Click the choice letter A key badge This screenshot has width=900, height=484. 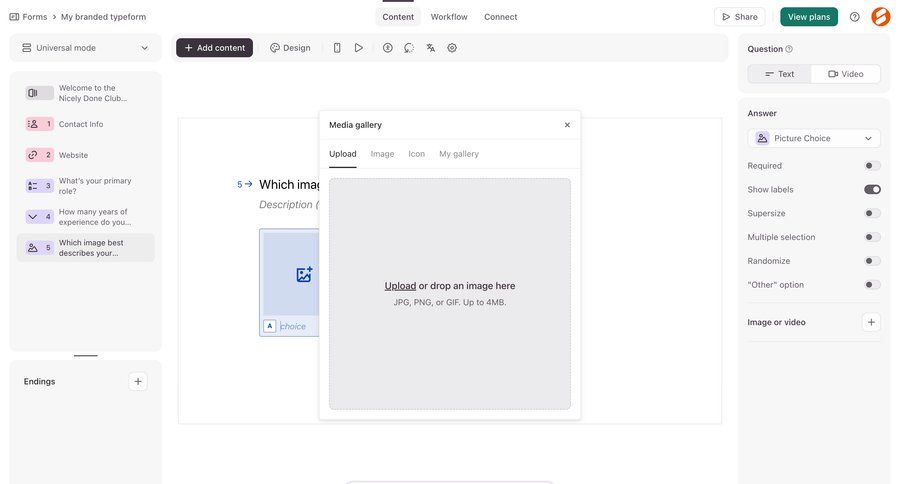pyautogui.click(x=270, y=326)
